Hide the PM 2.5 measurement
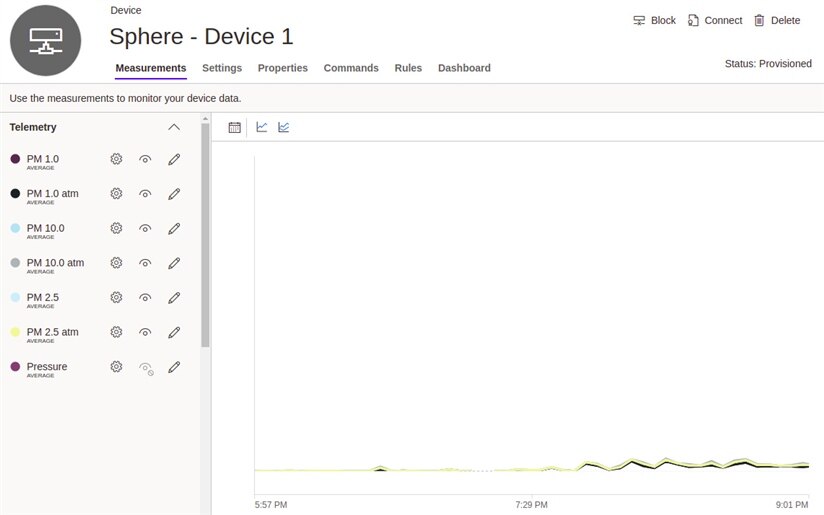The image size is (824, 515). pos(145,298)
